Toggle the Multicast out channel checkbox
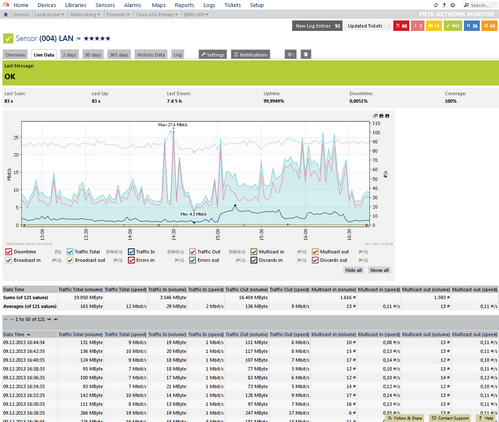 click(315, 252)
